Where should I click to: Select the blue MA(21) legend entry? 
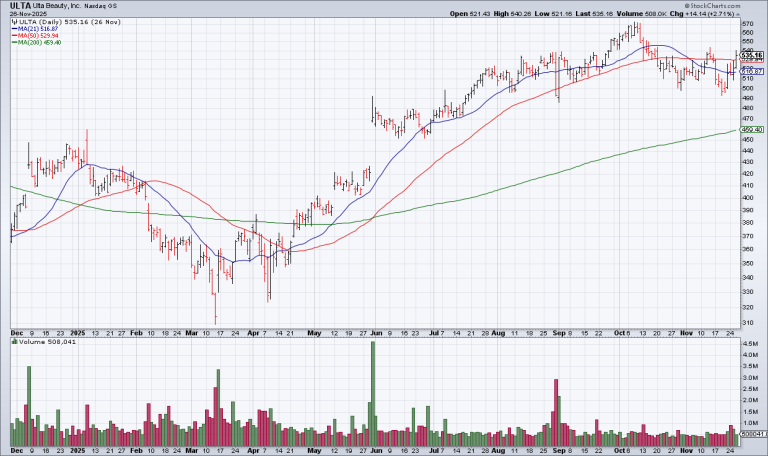pos(34,29)
